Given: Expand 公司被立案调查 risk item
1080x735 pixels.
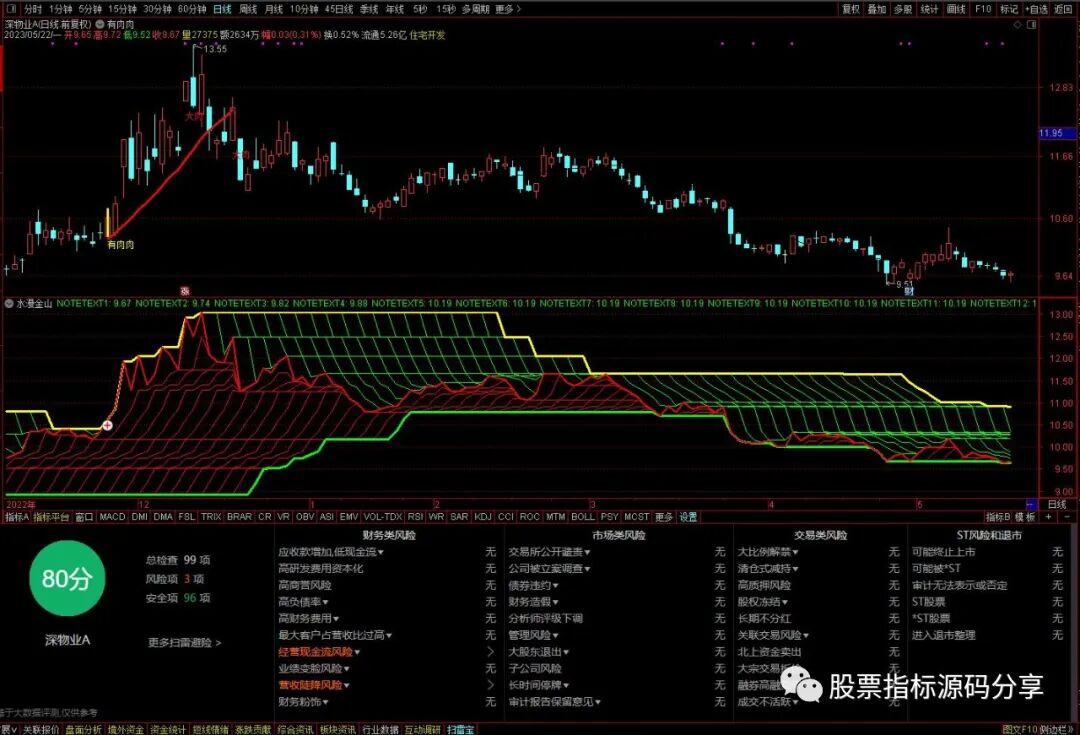Looking at the screenshot, I should point(550,568).
